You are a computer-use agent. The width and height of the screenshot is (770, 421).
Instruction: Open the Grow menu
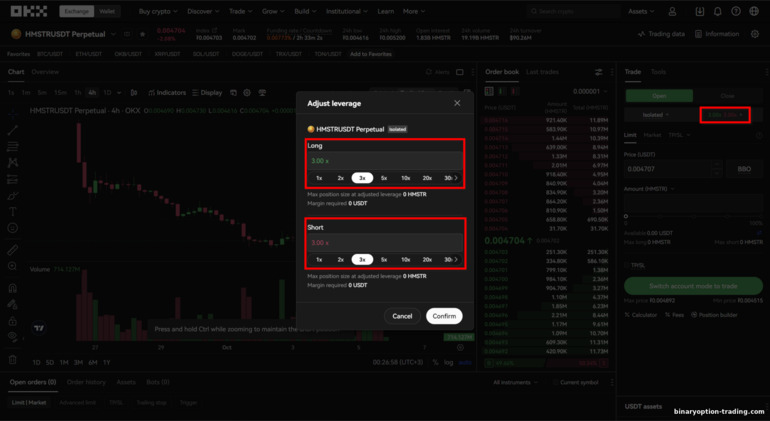coord(274,11)
